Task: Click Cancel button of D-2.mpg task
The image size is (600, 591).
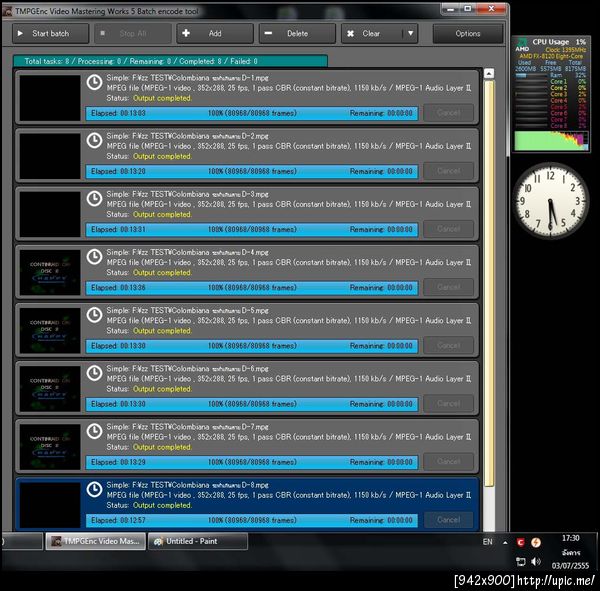Action: tap(448, 171)
